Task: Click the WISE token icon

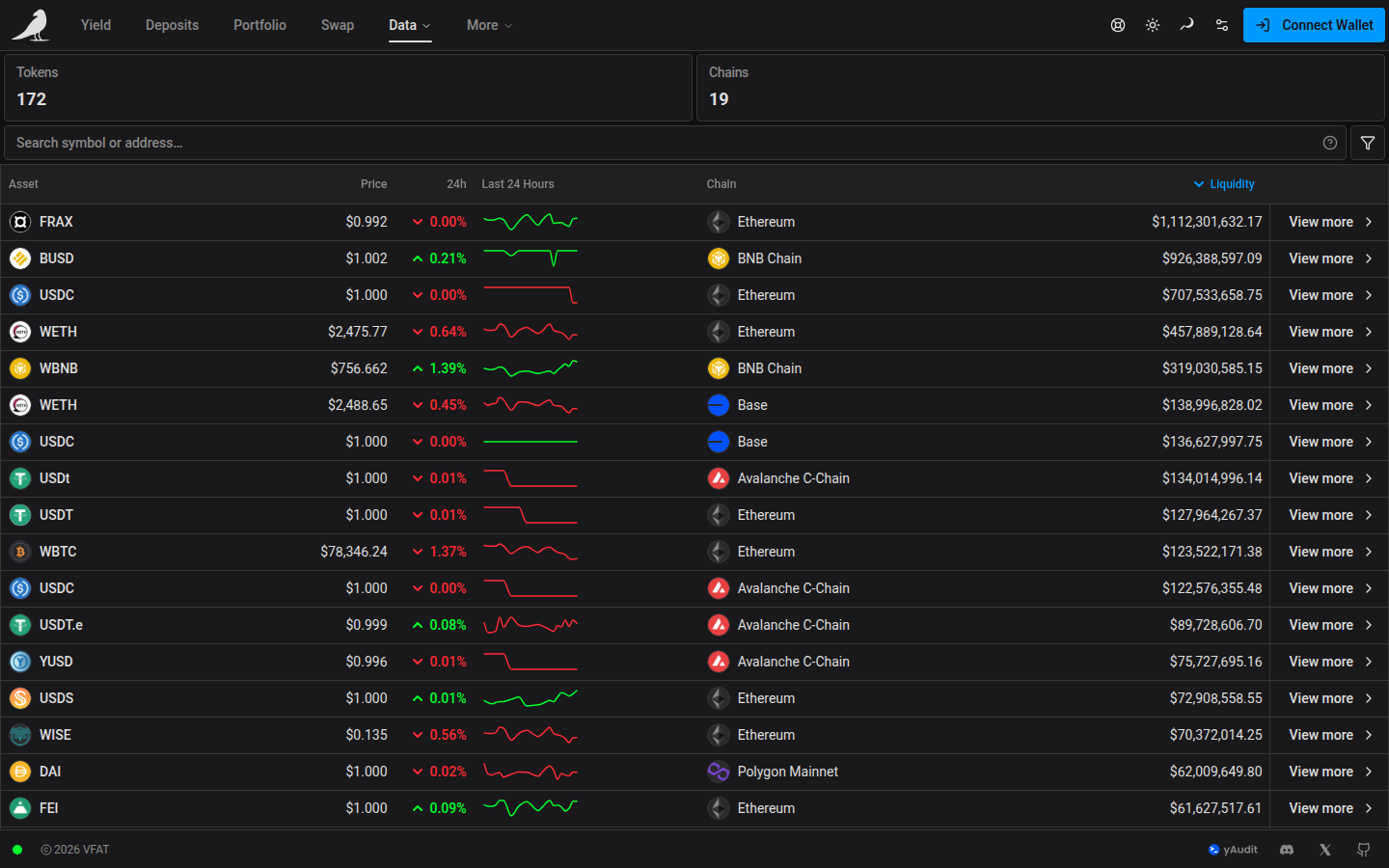Action: click(x=20, y=735)
